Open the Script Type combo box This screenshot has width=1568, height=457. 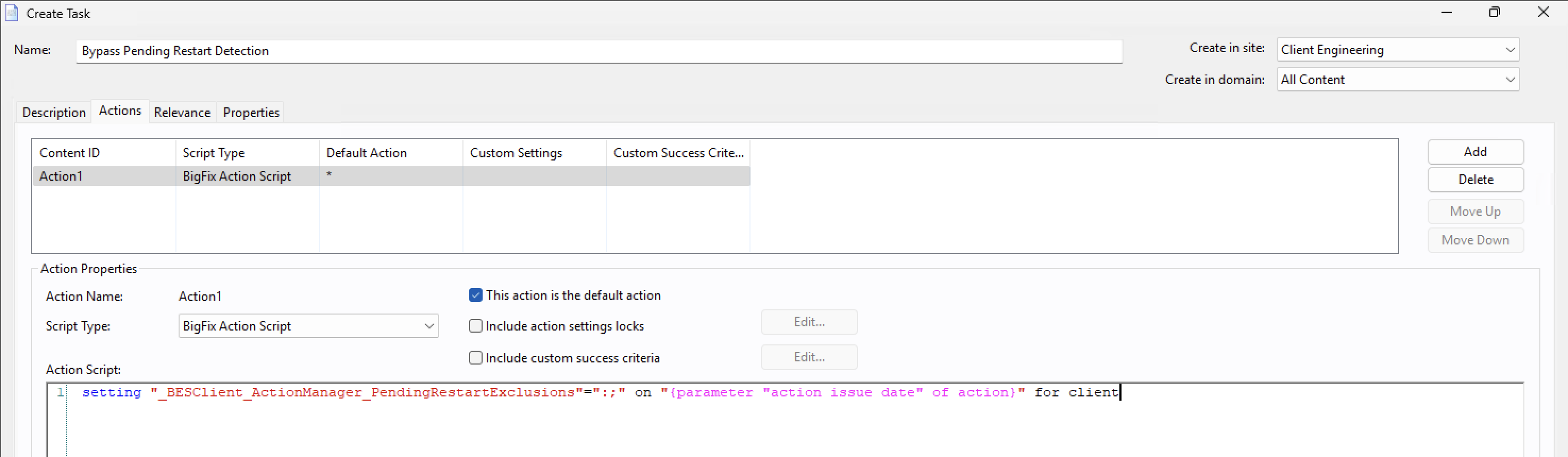pos(308,326)
